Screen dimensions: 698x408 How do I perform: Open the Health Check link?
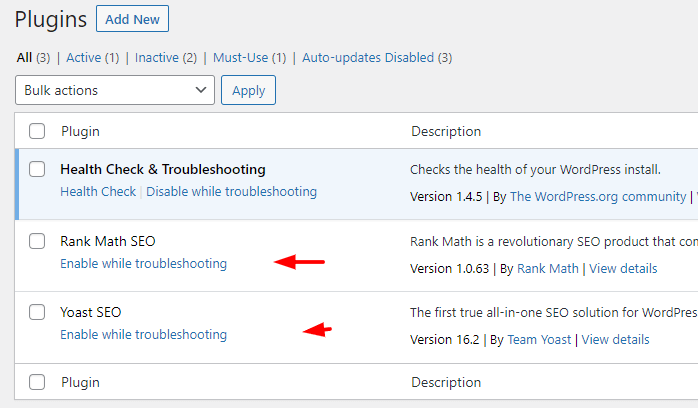(x=98, y=192)
